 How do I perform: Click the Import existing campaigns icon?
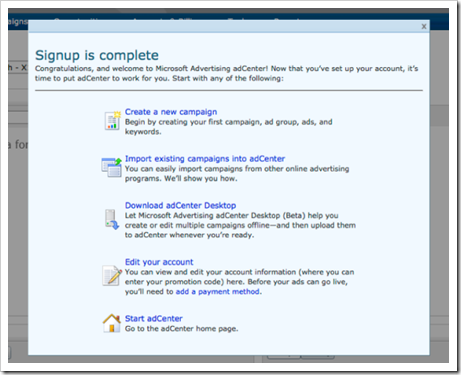click(x=112, y=168)
